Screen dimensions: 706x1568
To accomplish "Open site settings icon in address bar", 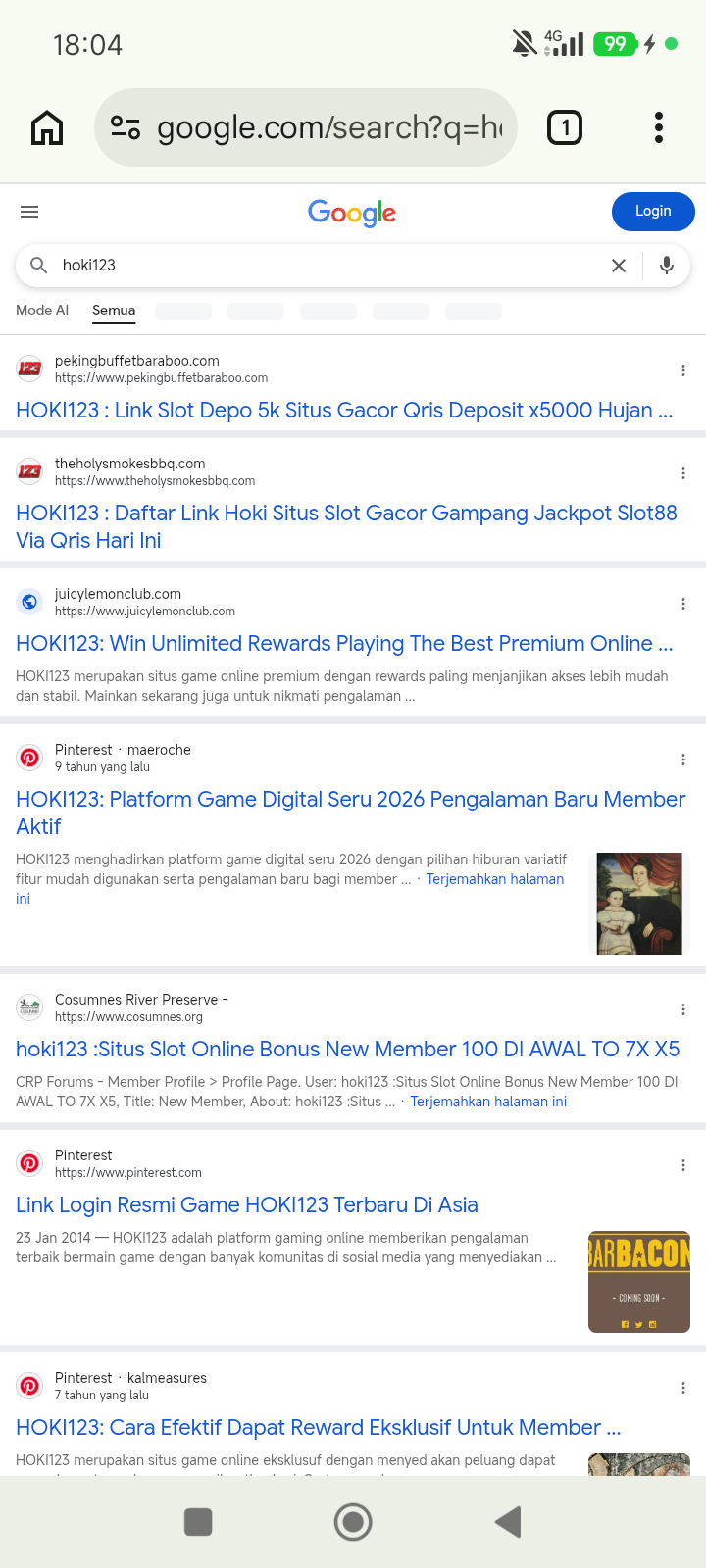I will point(126,127).
